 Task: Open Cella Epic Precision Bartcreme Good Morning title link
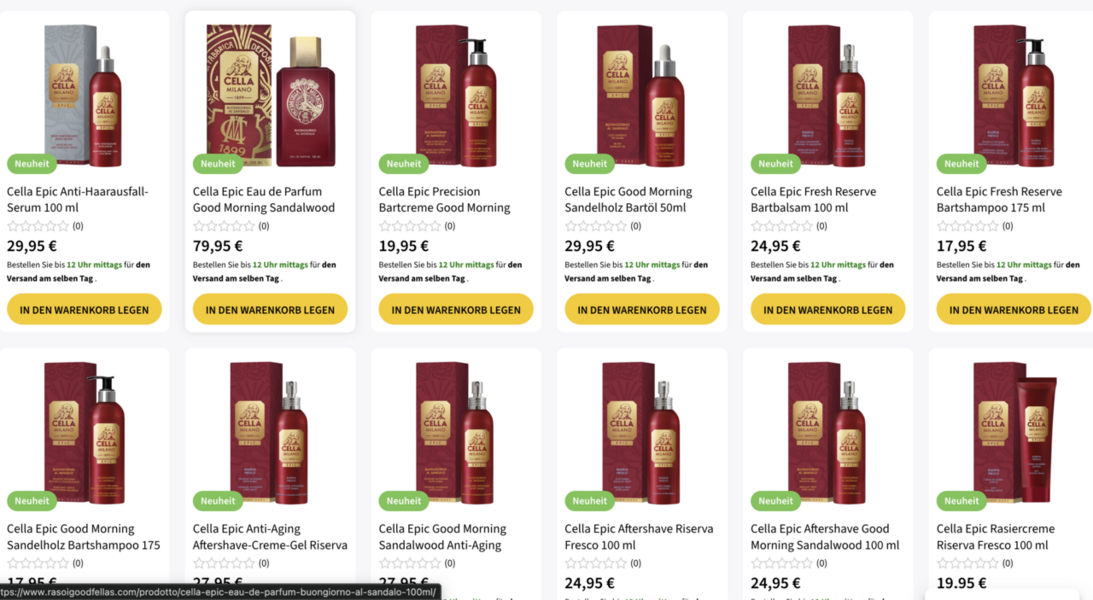(444, 200)
